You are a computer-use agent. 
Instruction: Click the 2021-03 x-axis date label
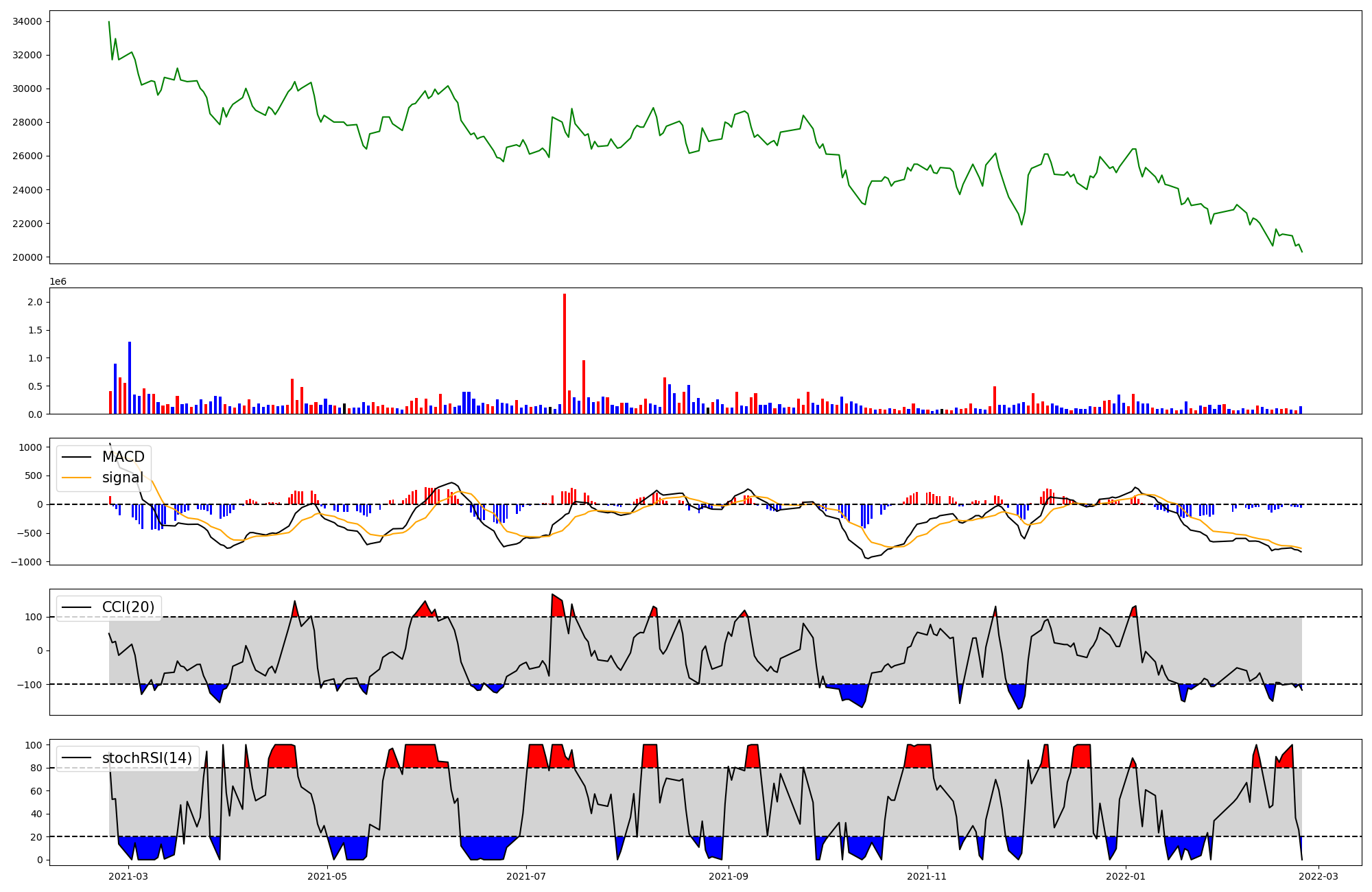(x=128, y=876)
